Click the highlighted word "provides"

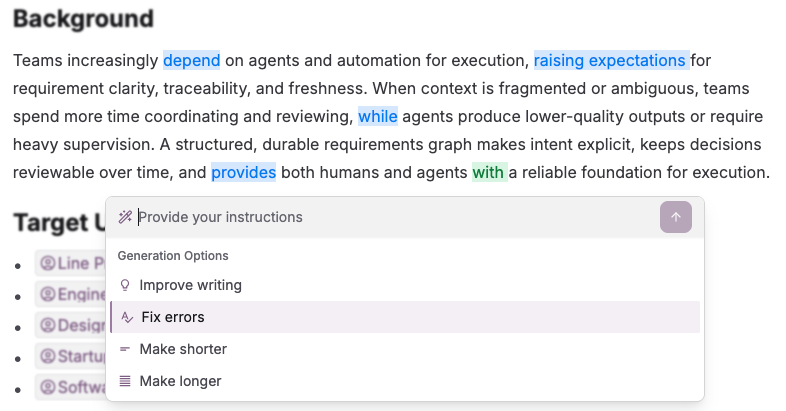point(243,172)
